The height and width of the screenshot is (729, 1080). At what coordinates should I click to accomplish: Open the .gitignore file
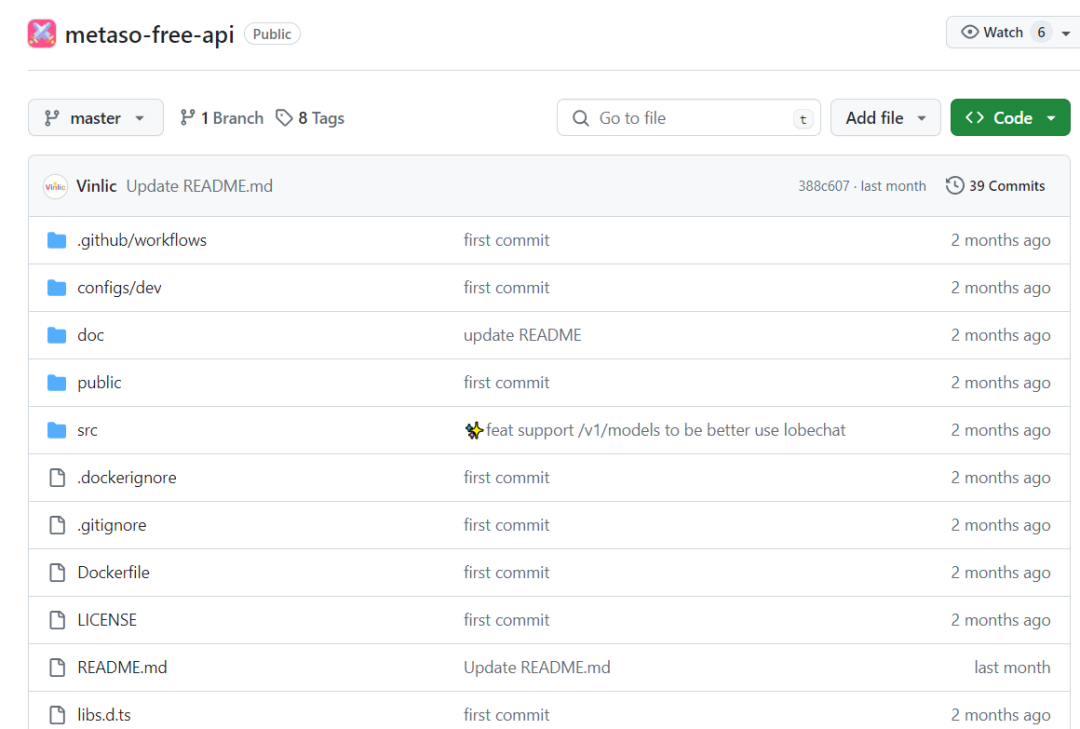112,525
